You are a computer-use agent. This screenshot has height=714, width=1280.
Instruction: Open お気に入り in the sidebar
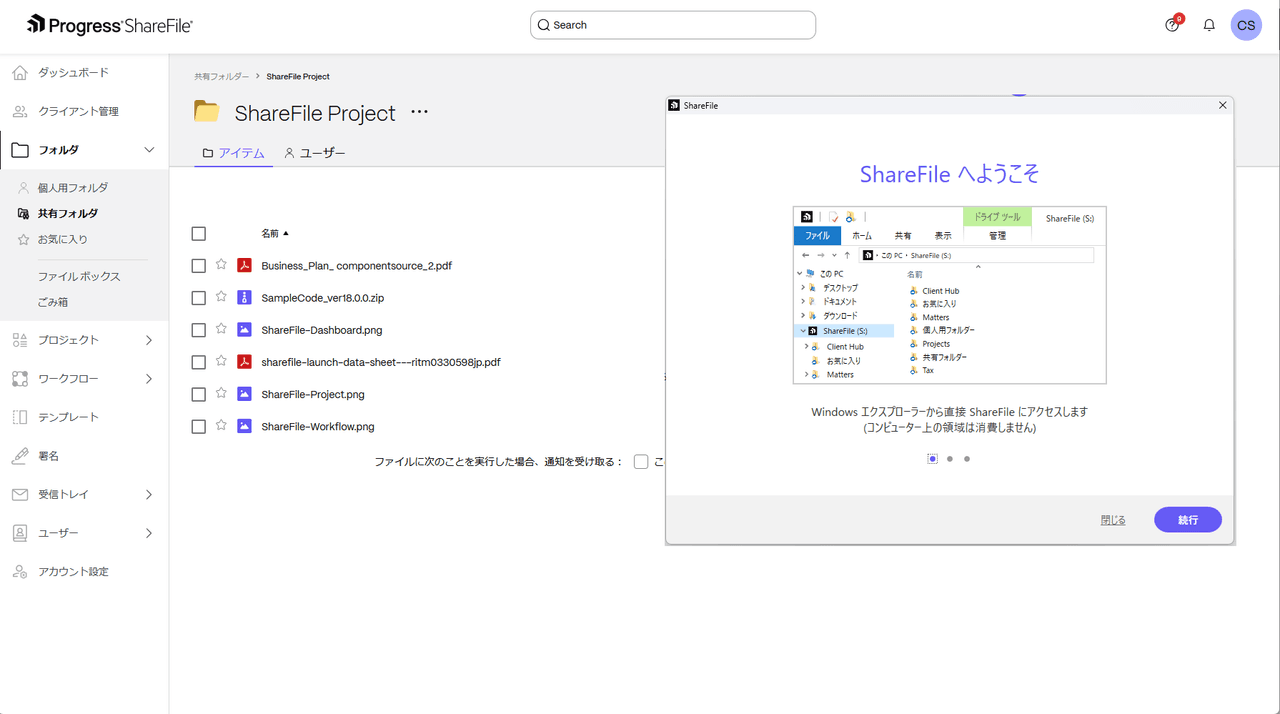coord(63,240)
